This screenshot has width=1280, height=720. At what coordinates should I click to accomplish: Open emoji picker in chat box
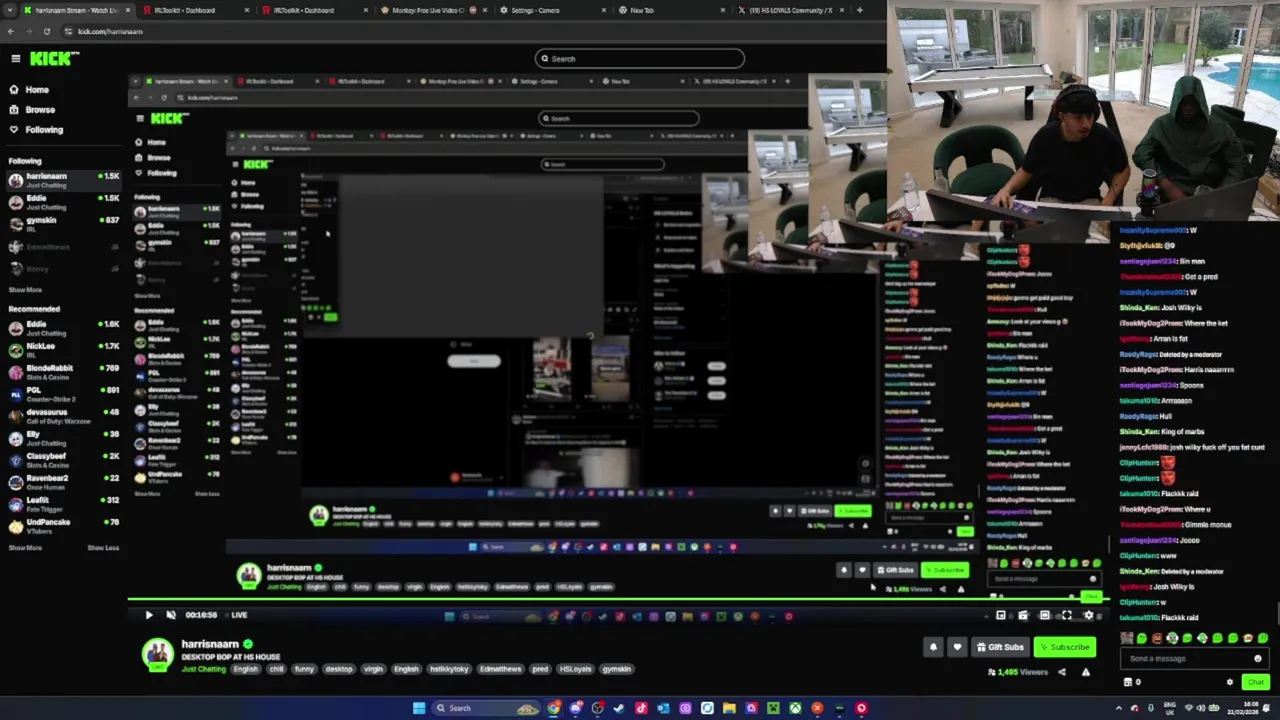click(1258, 659)
